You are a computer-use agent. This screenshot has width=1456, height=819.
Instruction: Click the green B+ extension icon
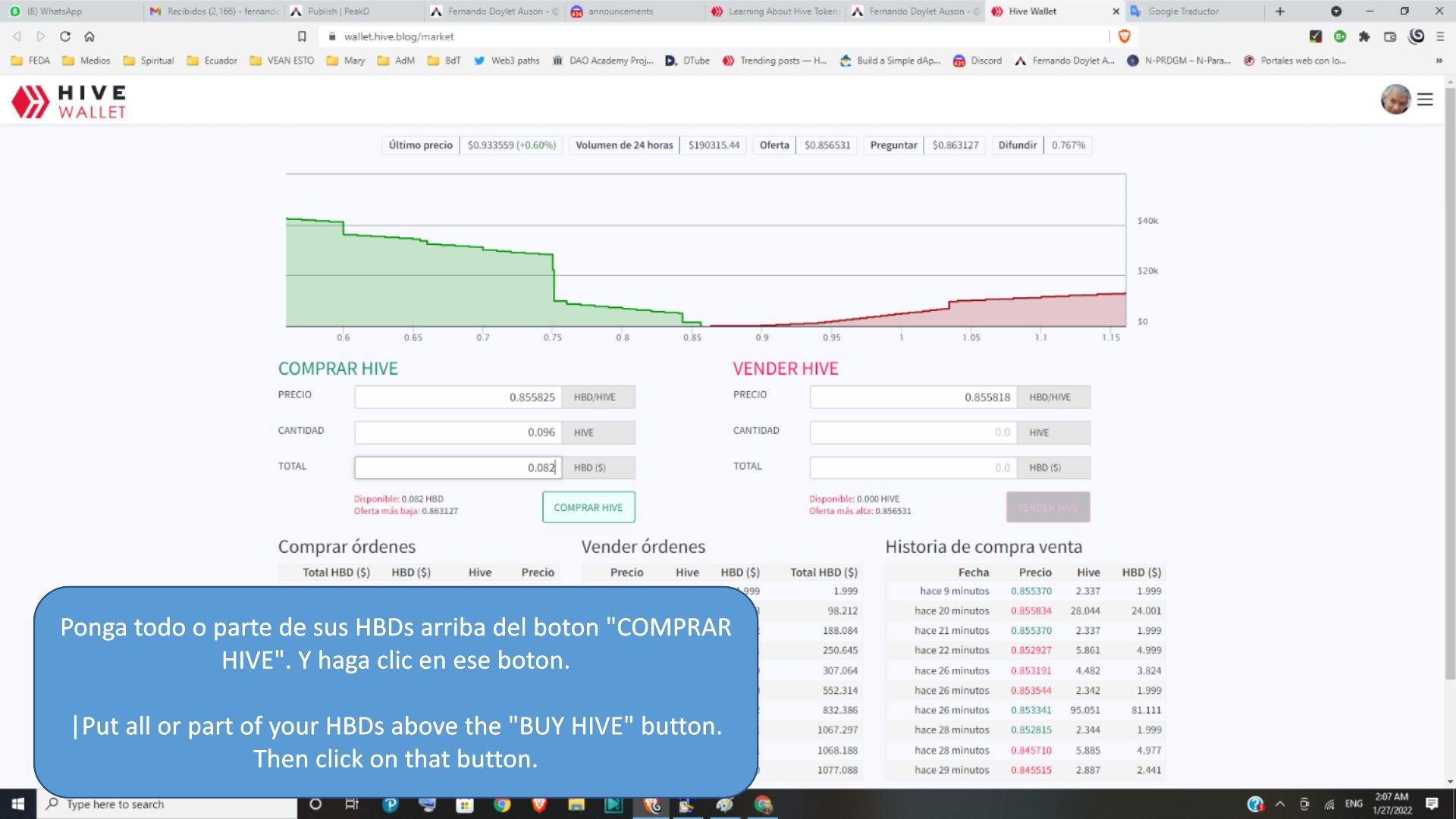tap(1340, 36)
